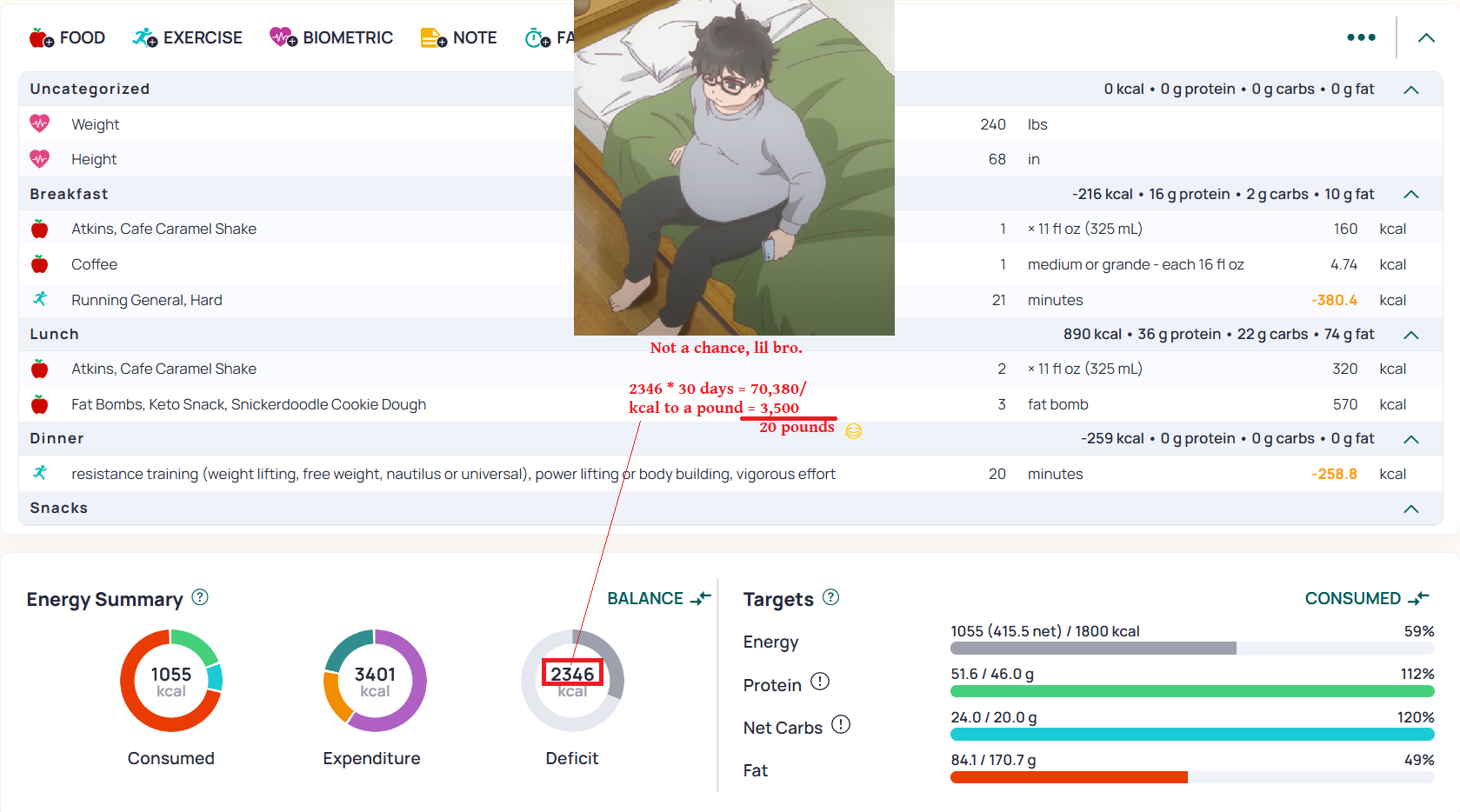Click the Add Biometric heart icon
The height and width of the screenshot is (812, 1460).
click(283, 38)
